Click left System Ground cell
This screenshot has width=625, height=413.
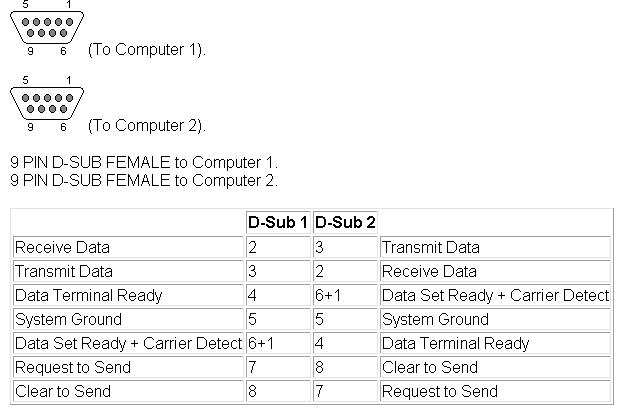tap(128, 319)
